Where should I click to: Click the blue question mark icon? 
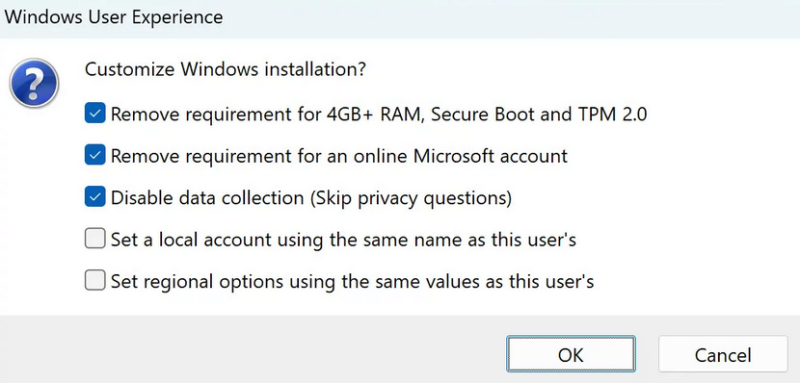(34, 83)
